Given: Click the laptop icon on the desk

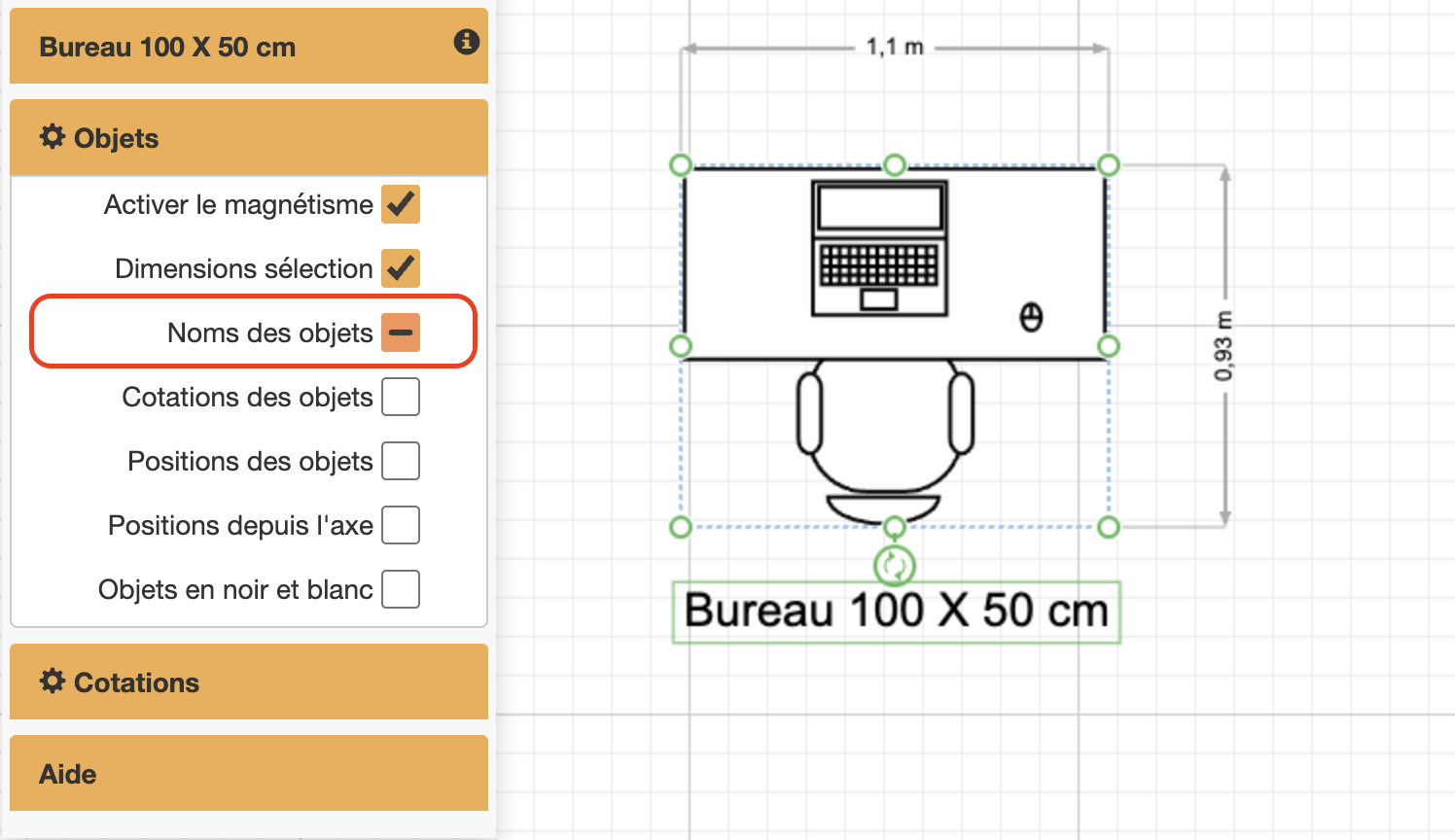Looking at the screenshot, I should tap(879, 249).
